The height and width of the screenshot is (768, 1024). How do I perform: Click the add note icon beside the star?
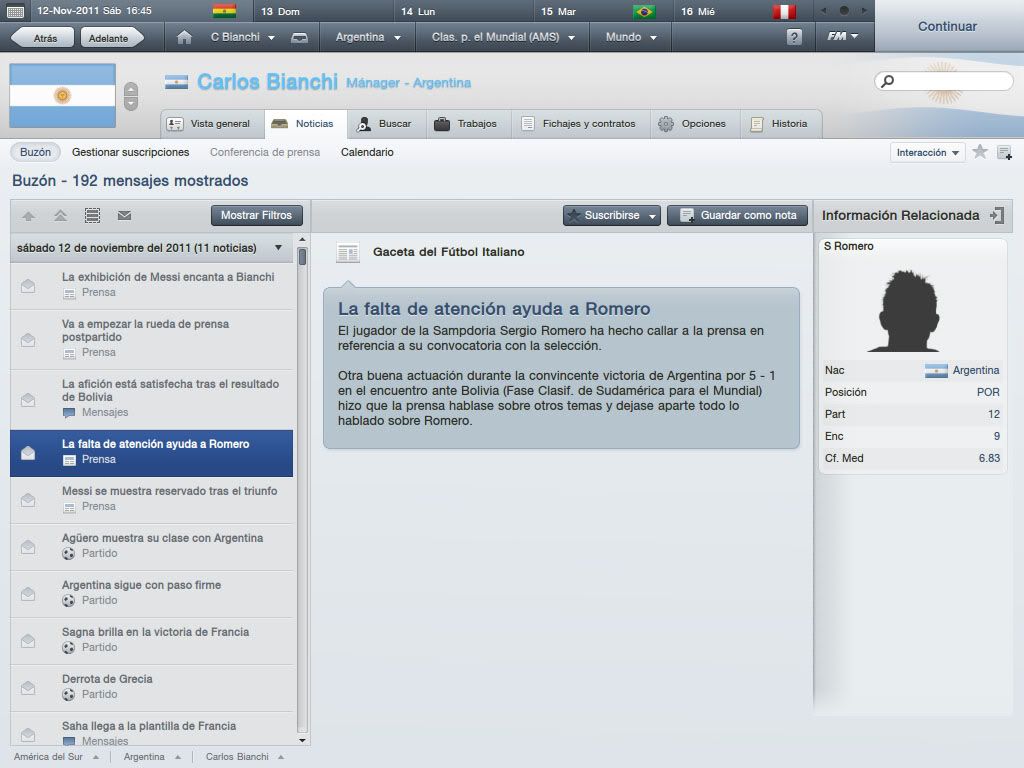coord(1004,153)
